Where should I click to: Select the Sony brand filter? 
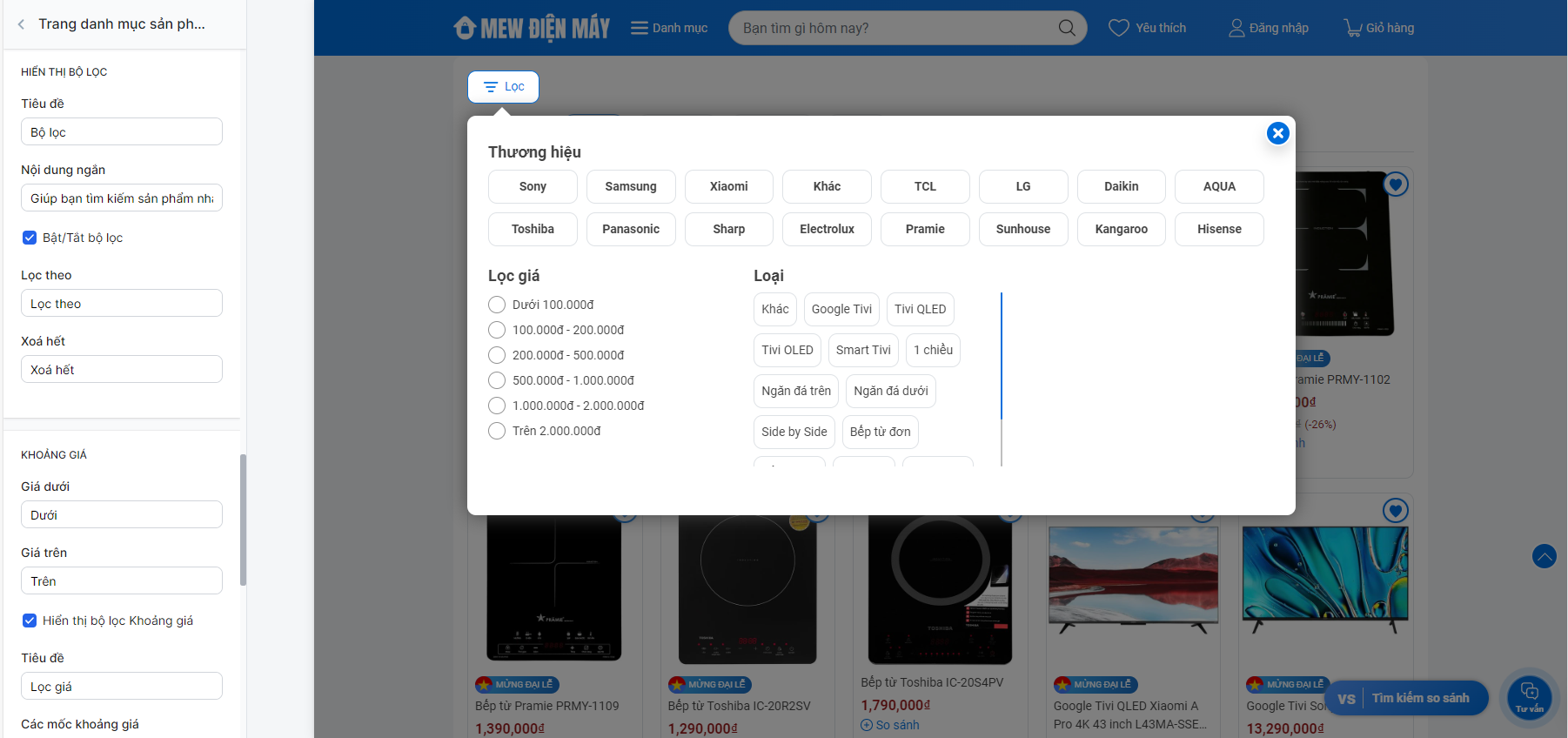(x=533, y=186)
